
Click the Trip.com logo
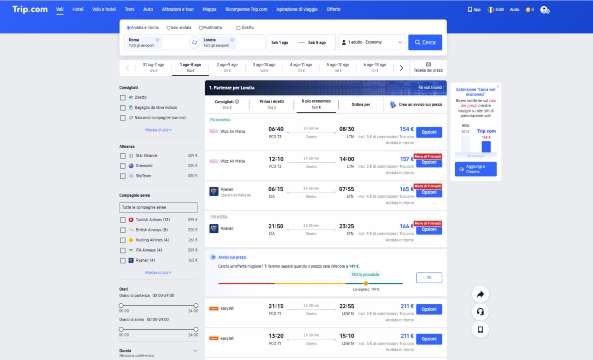point(30,9)
